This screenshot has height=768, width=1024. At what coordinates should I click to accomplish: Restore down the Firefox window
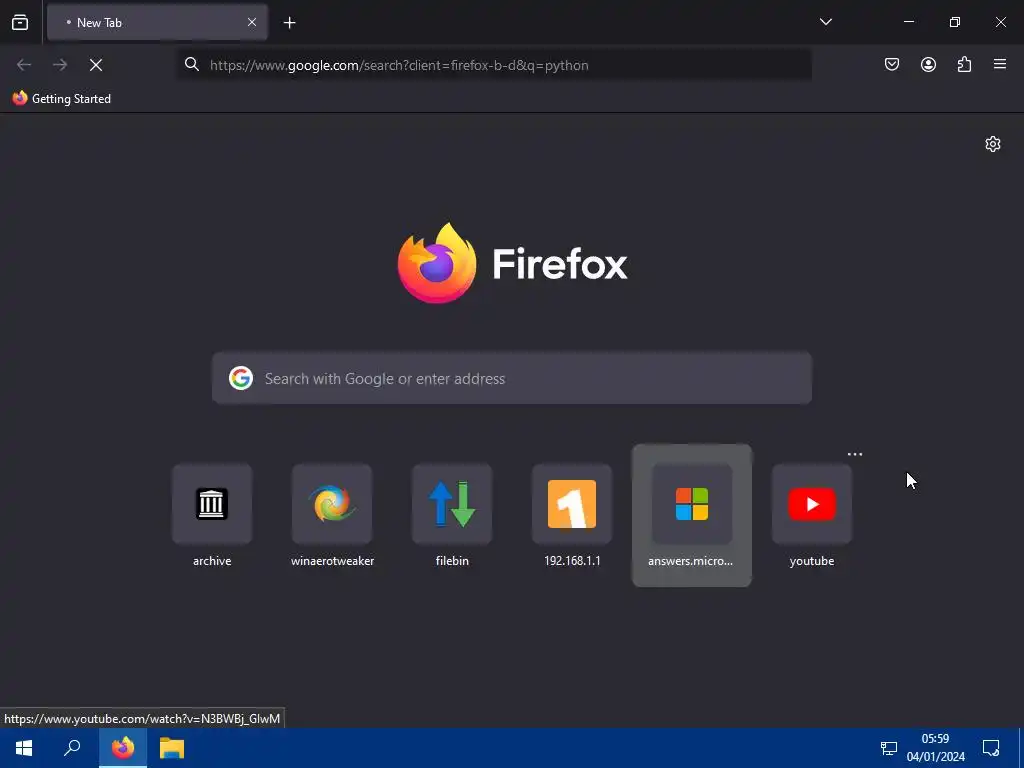(955, 22)
